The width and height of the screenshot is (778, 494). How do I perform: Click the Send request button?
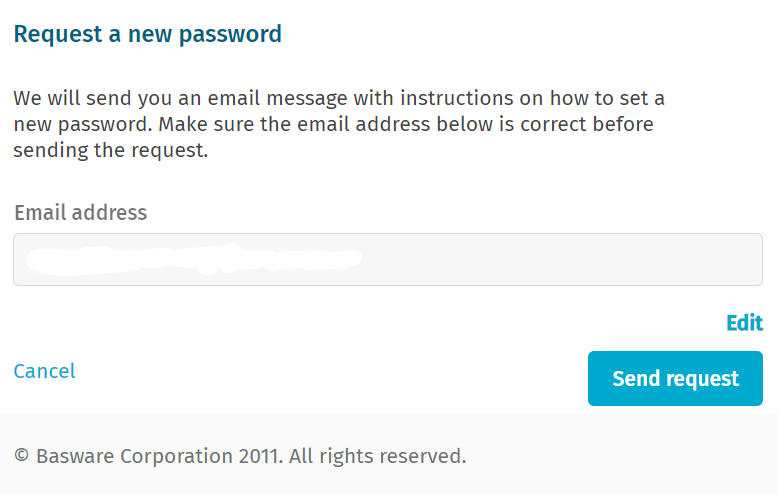[x=675, y=379]
